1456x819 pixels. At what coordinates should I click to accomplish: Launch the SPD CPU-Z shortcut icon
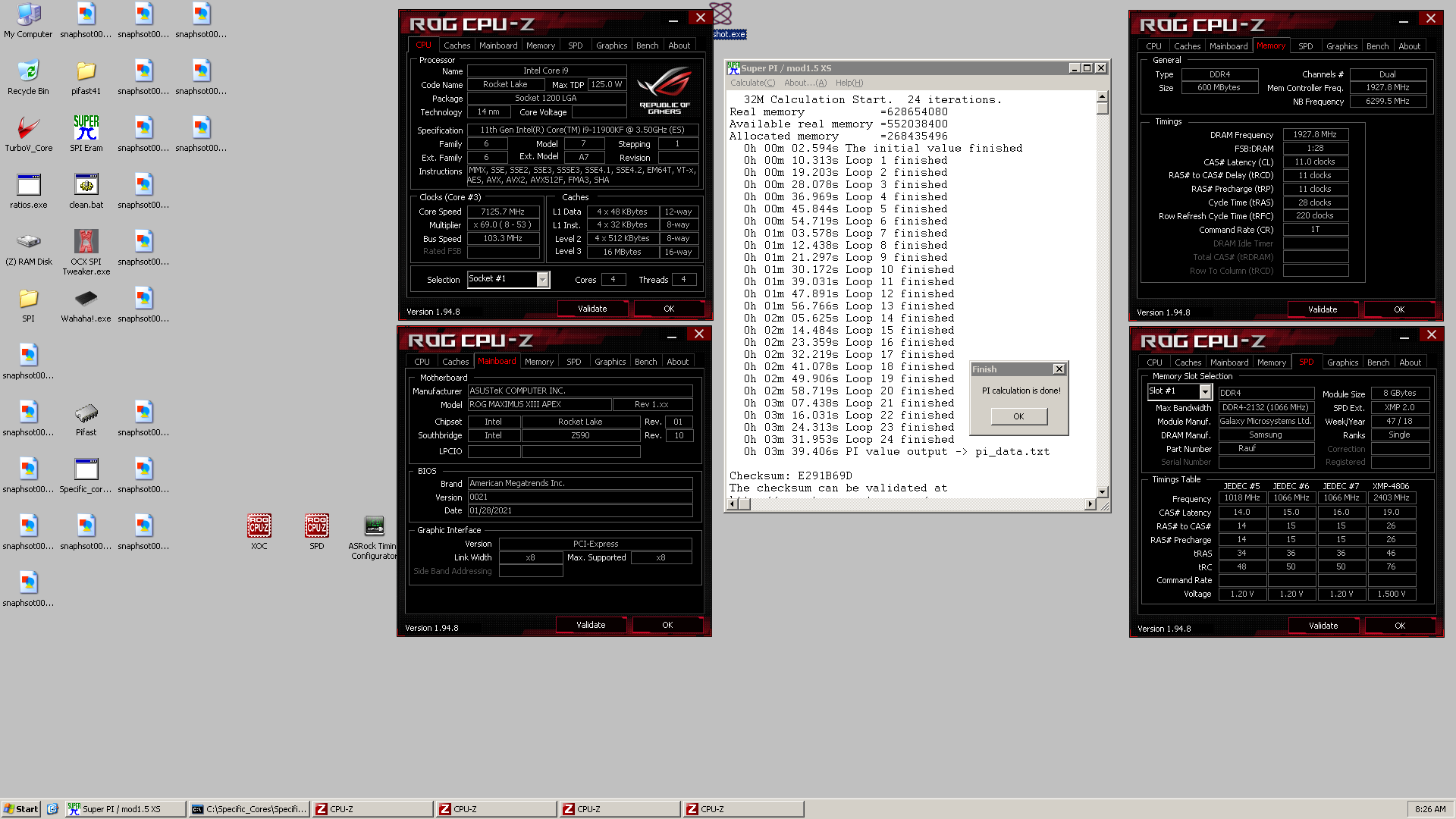click(316, 532)
